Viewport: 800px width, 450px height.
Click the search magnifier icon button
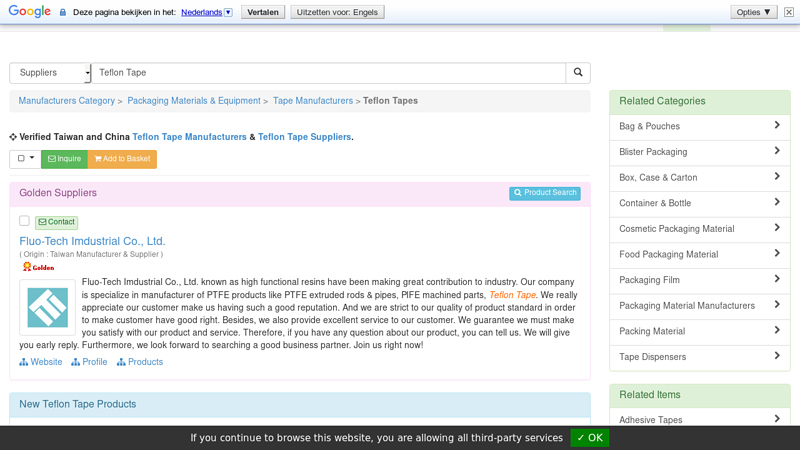pyautogui.click(x=578, y=72)
